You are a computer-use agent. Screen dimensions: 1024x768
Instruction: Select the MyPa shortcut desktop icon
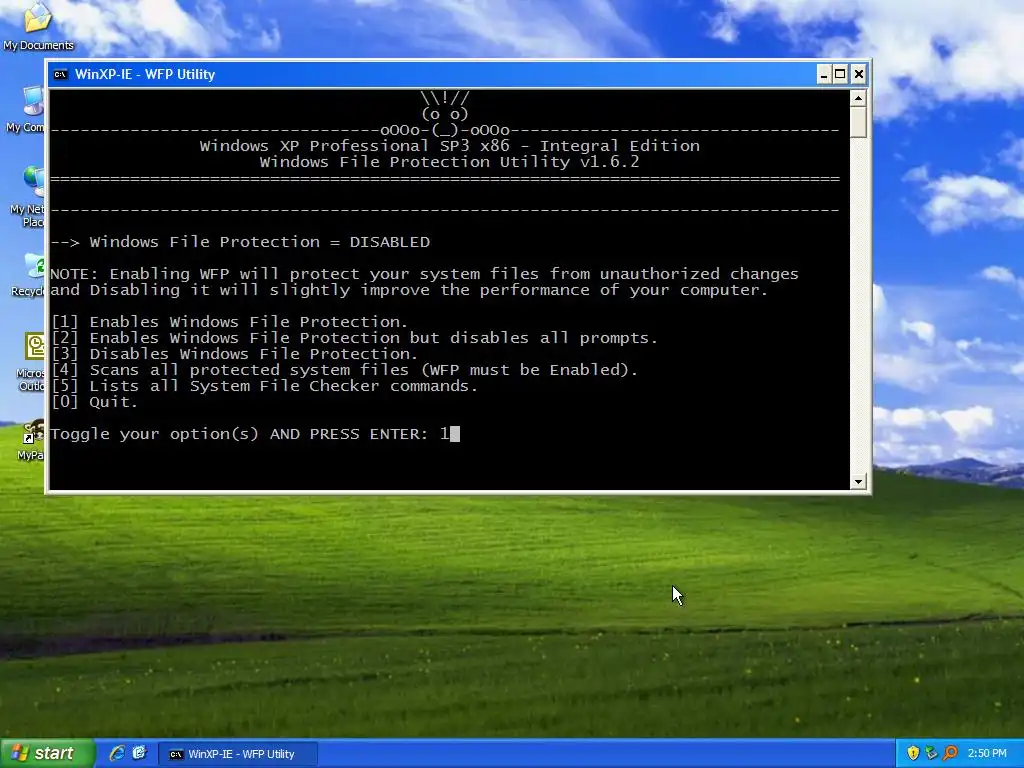31,441
